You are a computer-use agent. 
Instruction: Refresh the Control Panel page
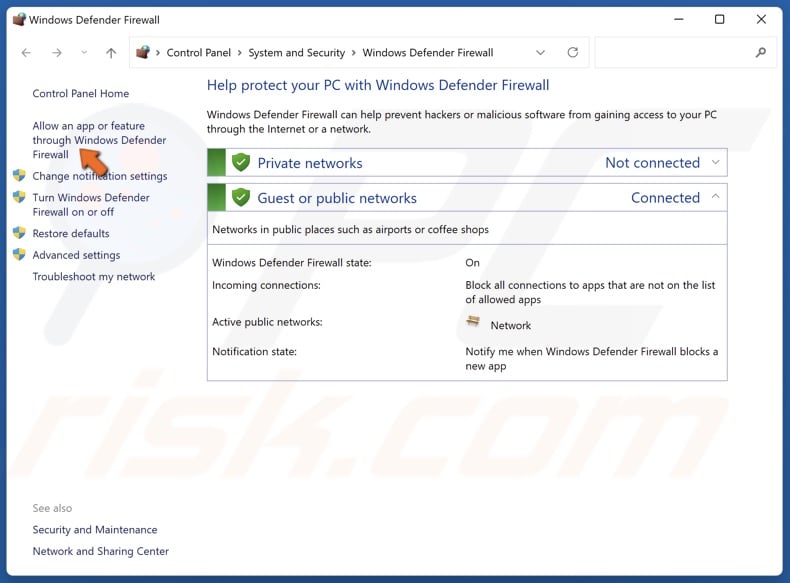pos(573,52)
